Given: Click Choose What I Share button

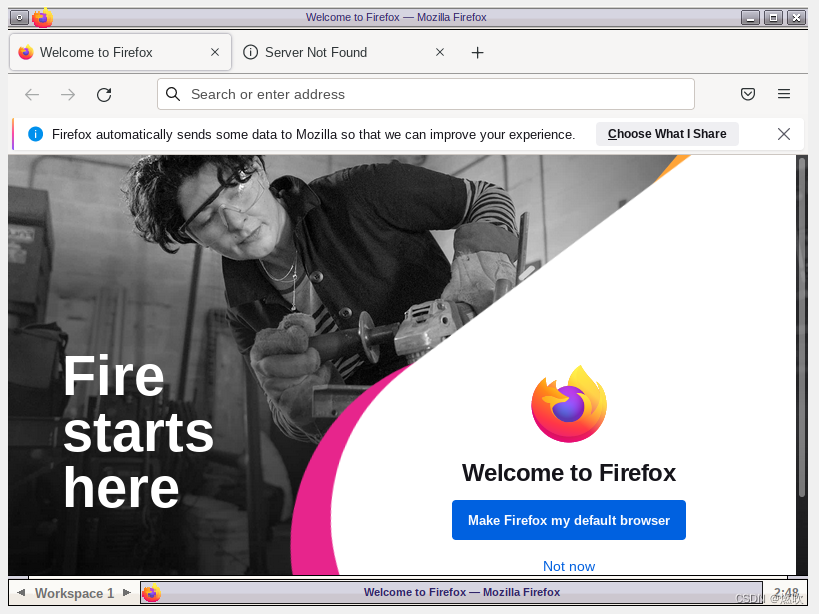Looking at the screenshot, I should point(667,134).
